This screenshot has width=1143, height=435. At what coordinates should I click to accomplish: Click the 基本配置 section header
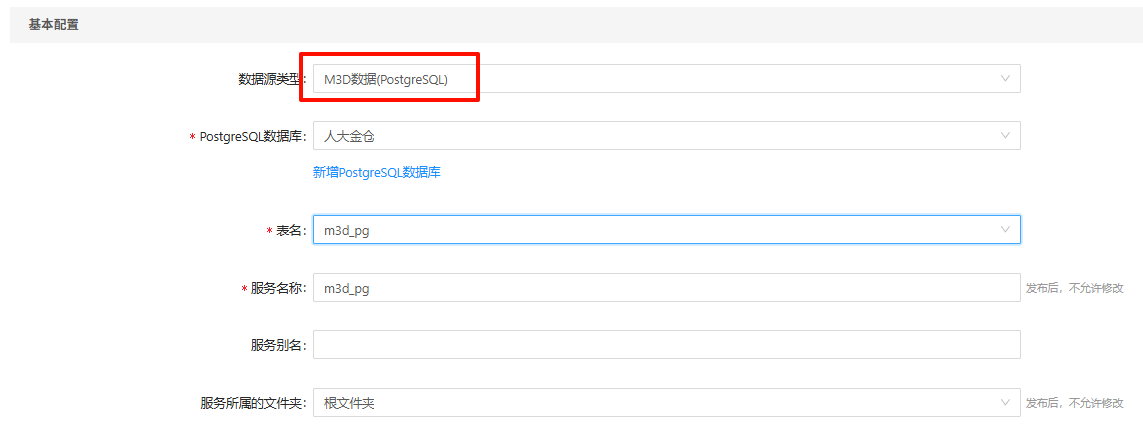pyautogui.click(x=54, y=25)
